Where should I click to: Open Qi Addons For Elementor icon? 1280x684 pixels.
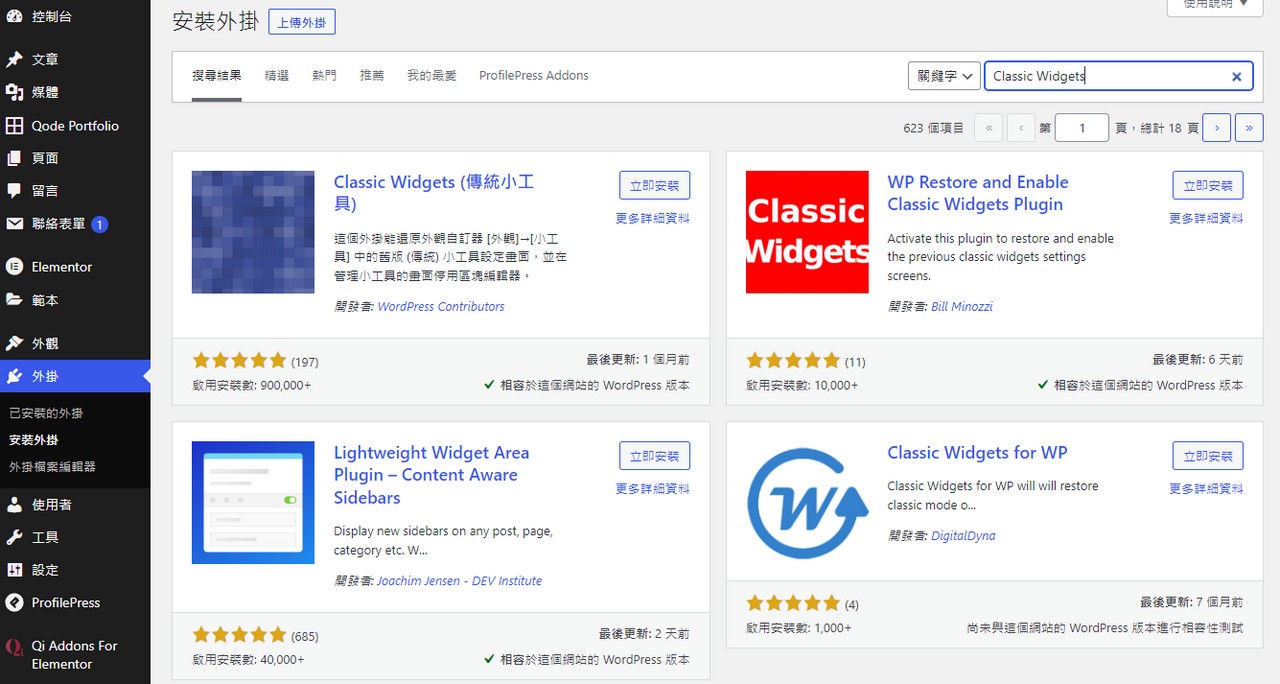tap(18, 646)
